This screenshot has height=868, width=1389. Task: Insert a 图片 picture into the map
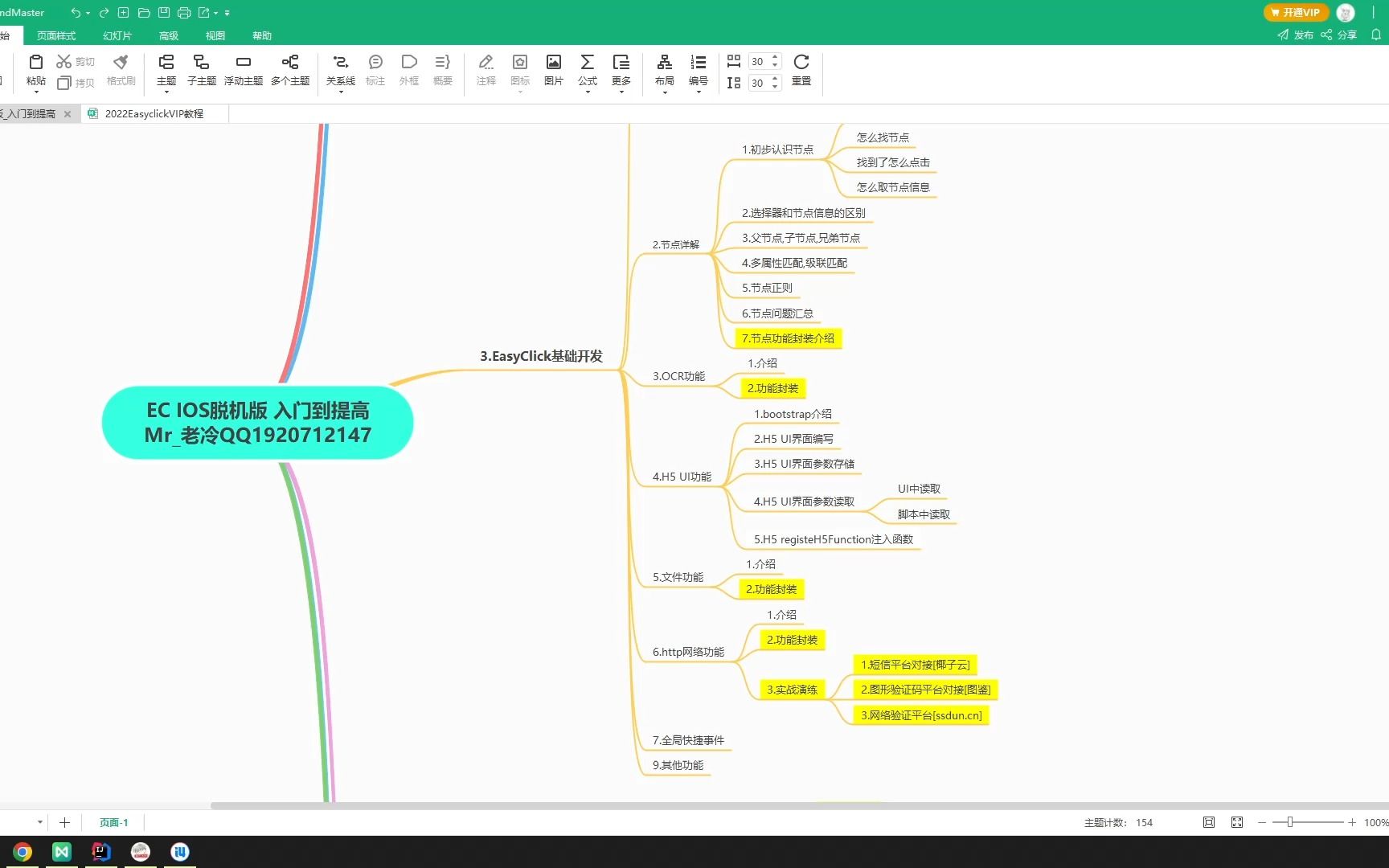(x=554, y=71)
